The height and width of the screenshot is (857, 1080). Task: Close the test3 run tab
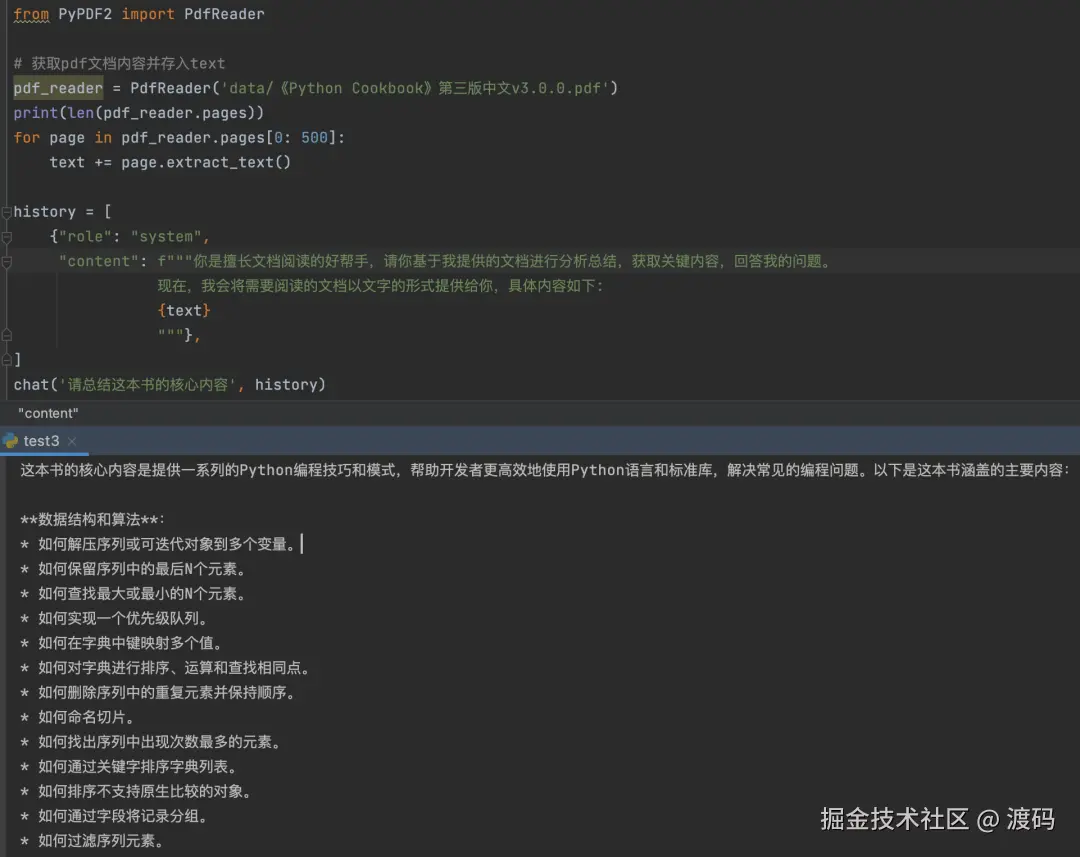(x=72, y=441)
